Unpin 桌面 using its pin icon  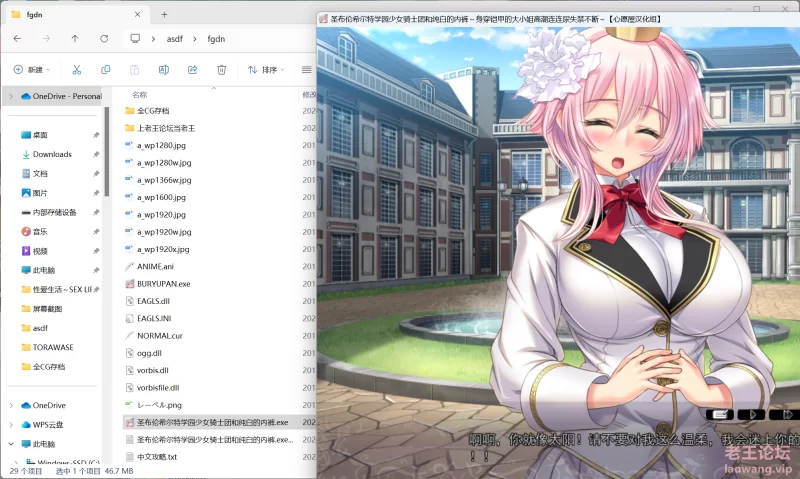click(96, 135)
